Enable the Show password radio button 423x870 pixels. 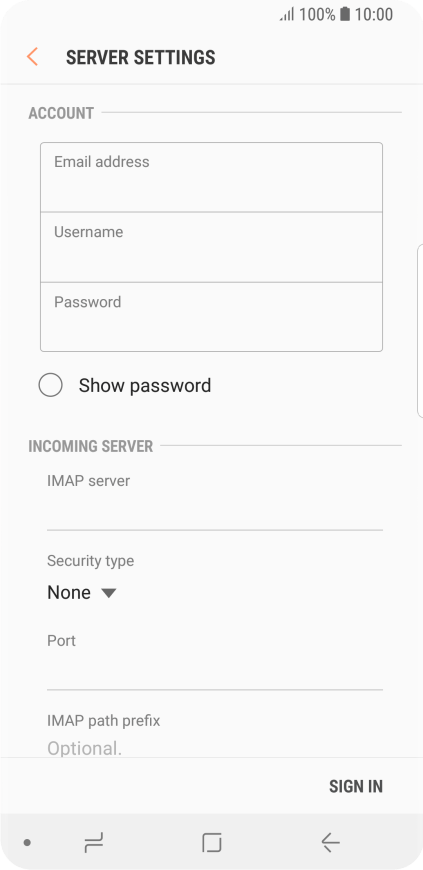[x=51, y=385]
